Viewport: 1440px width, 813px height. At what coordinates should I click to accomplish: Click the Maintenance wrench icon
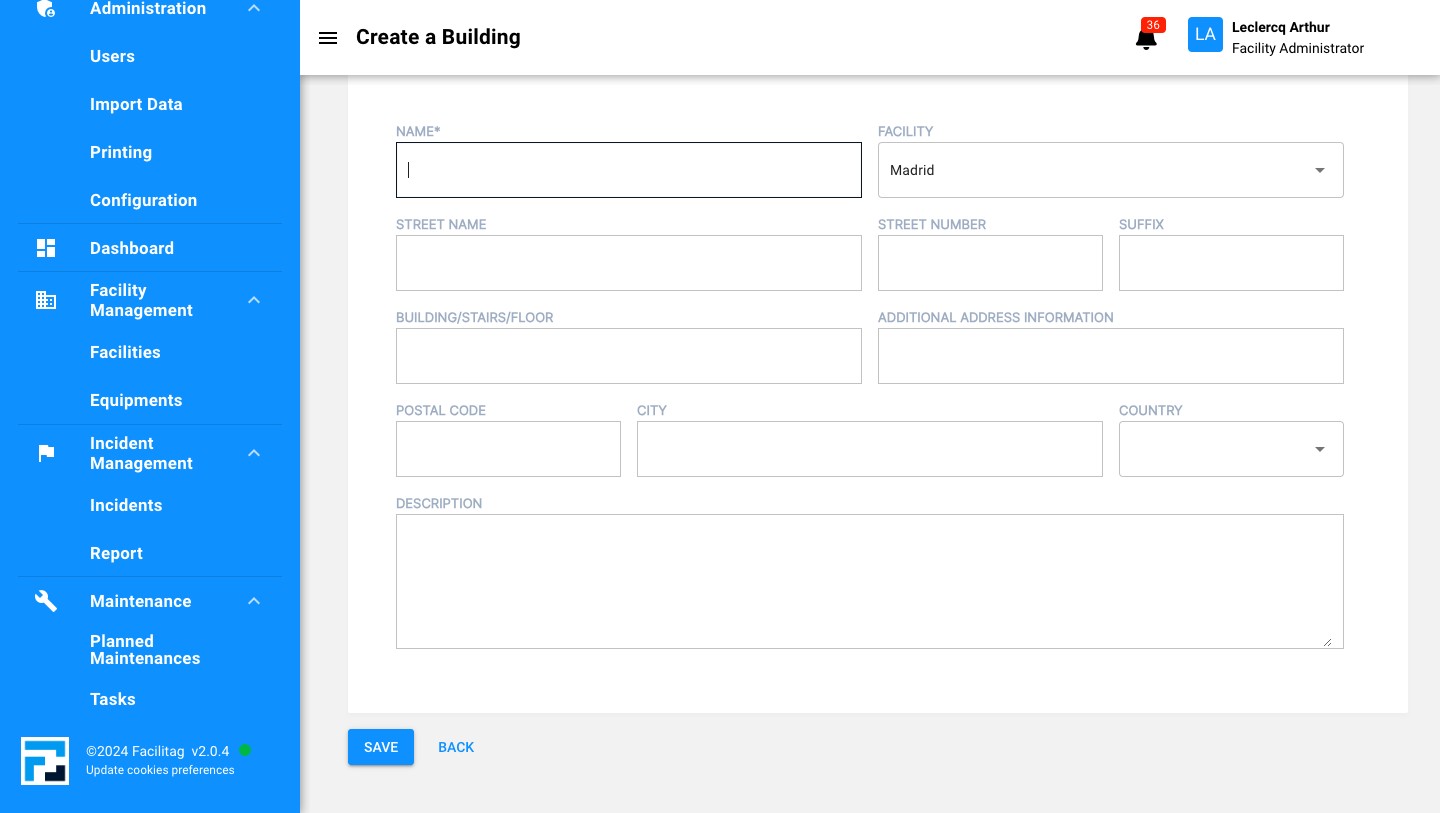pos(46,601)
